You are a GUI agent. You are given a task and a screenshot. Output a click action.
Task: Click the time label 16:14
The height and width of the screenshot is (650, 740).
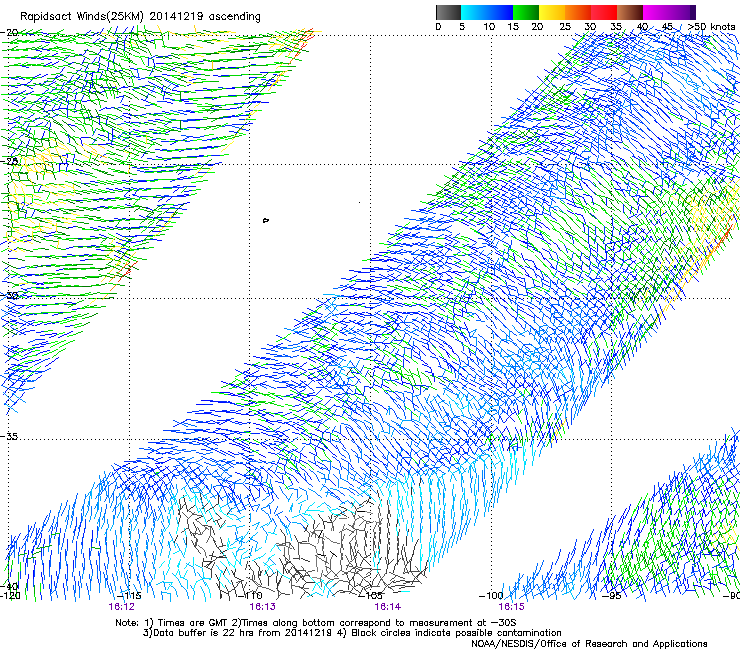(387, 607)
